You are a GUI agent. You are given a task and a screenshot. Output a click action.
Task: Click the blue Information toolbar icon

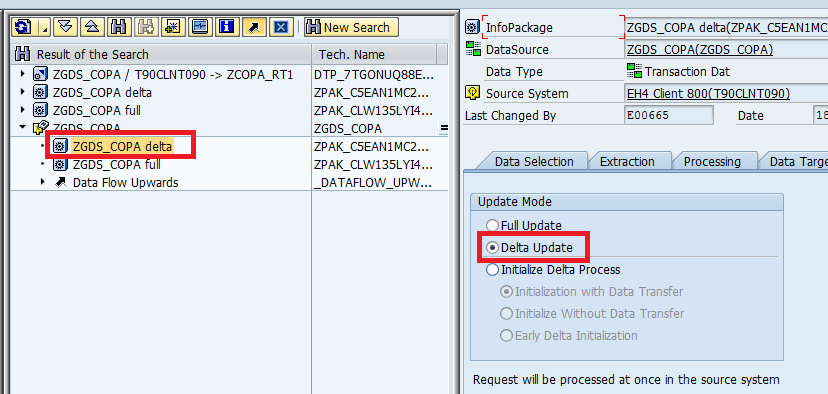227,27
